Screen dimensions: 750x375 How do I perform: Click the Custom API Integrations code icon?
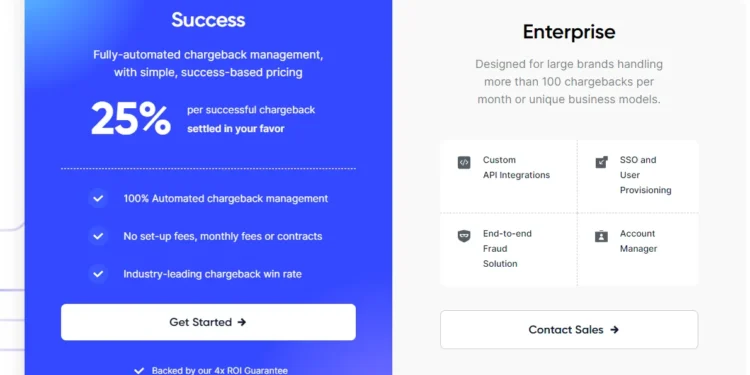coord(463,162)
